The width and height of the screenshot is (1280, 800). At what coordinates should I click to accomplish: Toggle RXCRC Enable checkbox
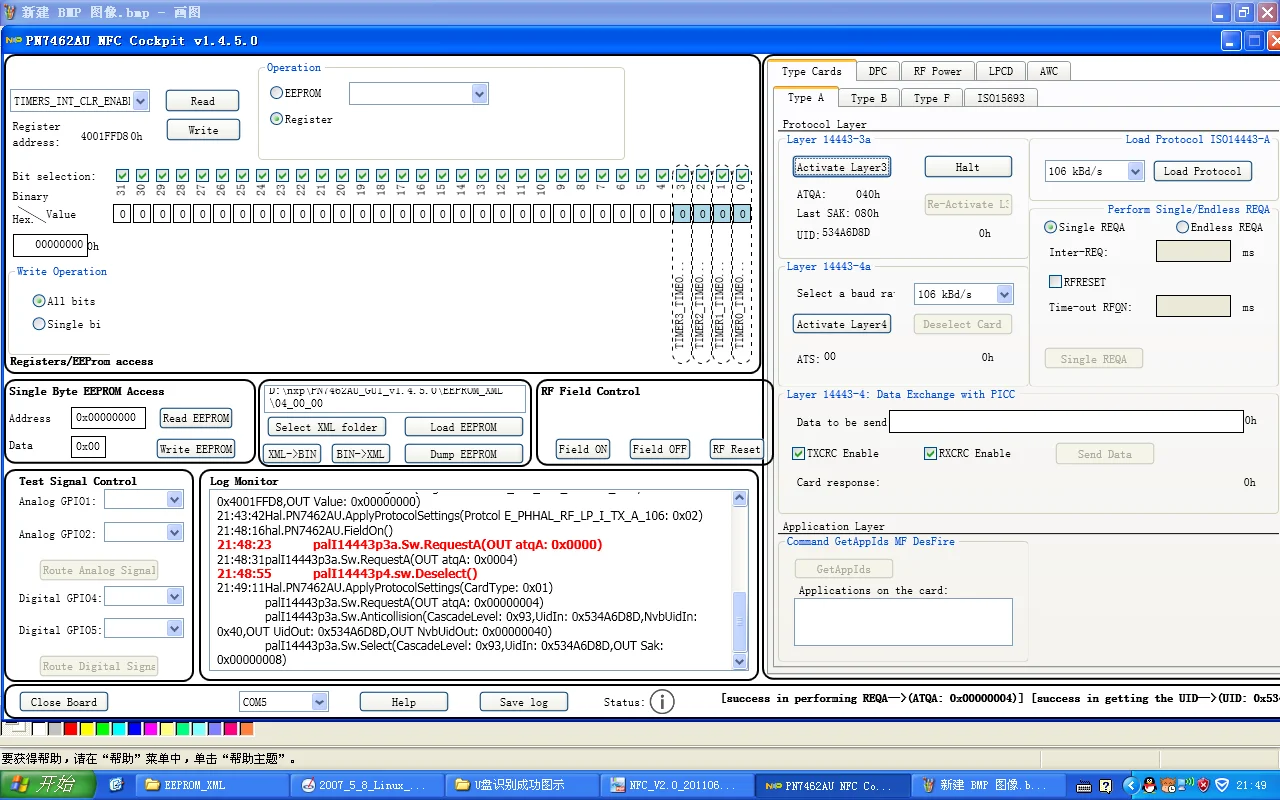pos(931,453)
